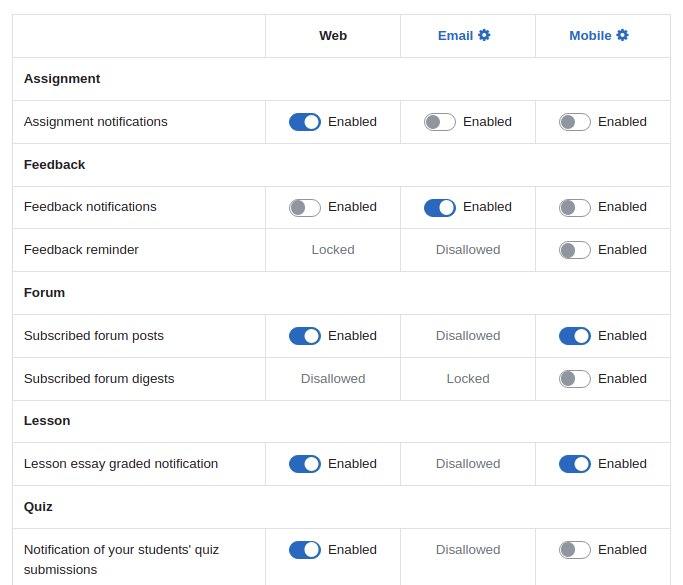The height and width of the screenshot is (585, 683).
Task: Disable Assignment notifications Web toggle
Action: pyautogui.click(x=304, y=122)
